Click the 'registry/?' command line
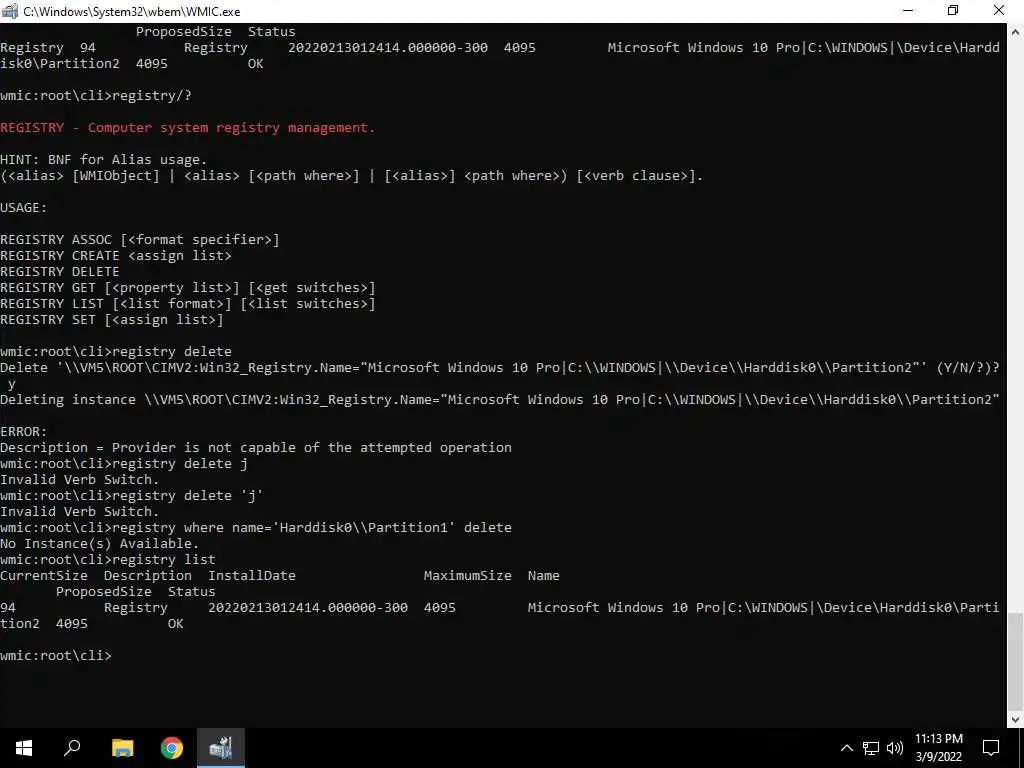The width and height of the screenshot is (1024, 768). tap(96, 95)
